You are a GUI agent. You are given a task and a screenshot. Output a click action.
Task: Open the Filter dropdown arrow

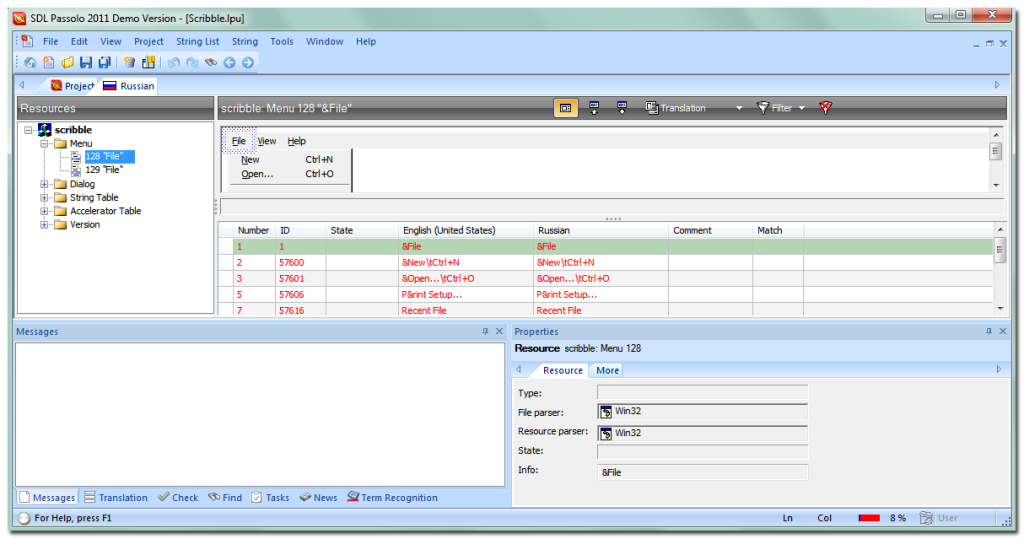pos(801,108)
